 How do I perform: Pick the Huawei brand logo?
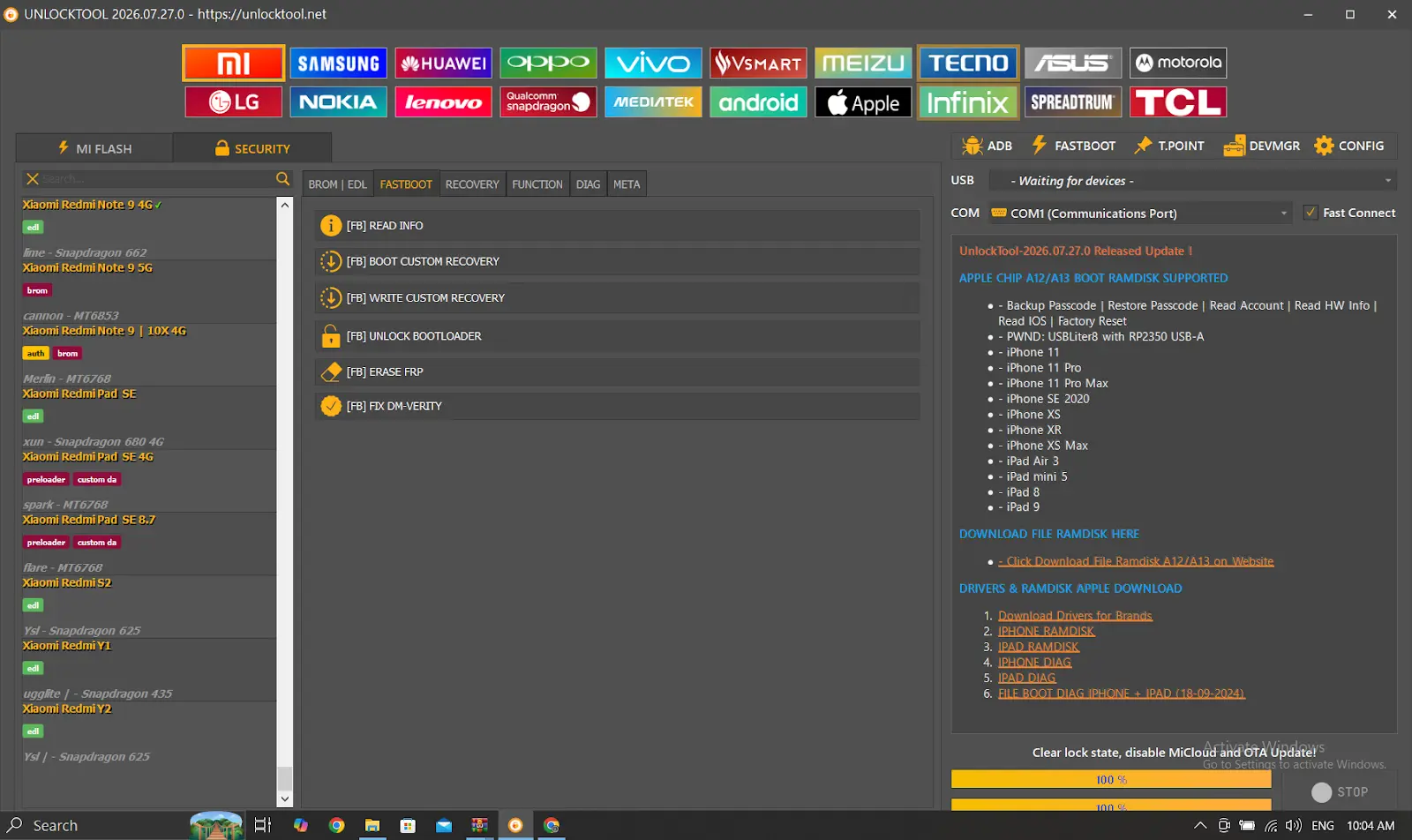444,63
